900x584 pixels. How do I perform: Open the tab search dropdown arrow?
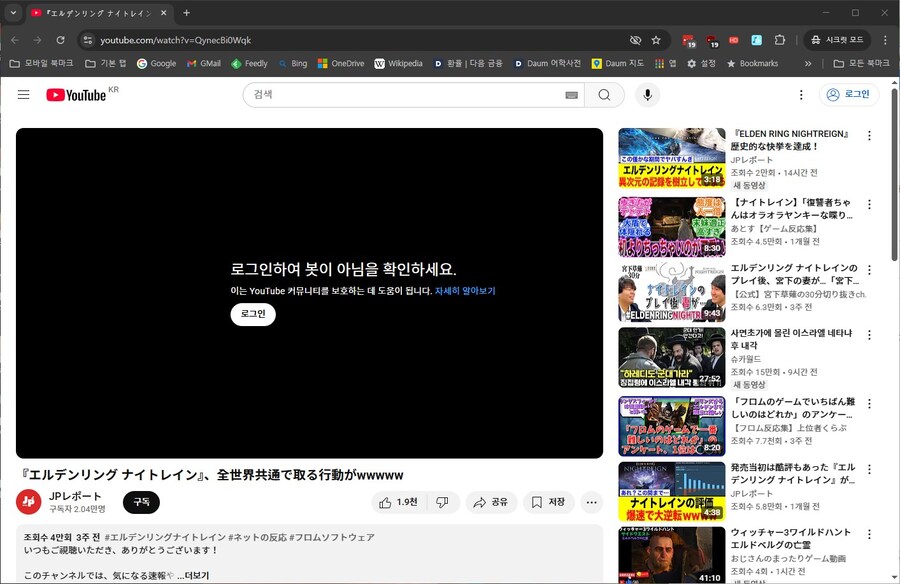click(x=13, y=13)
